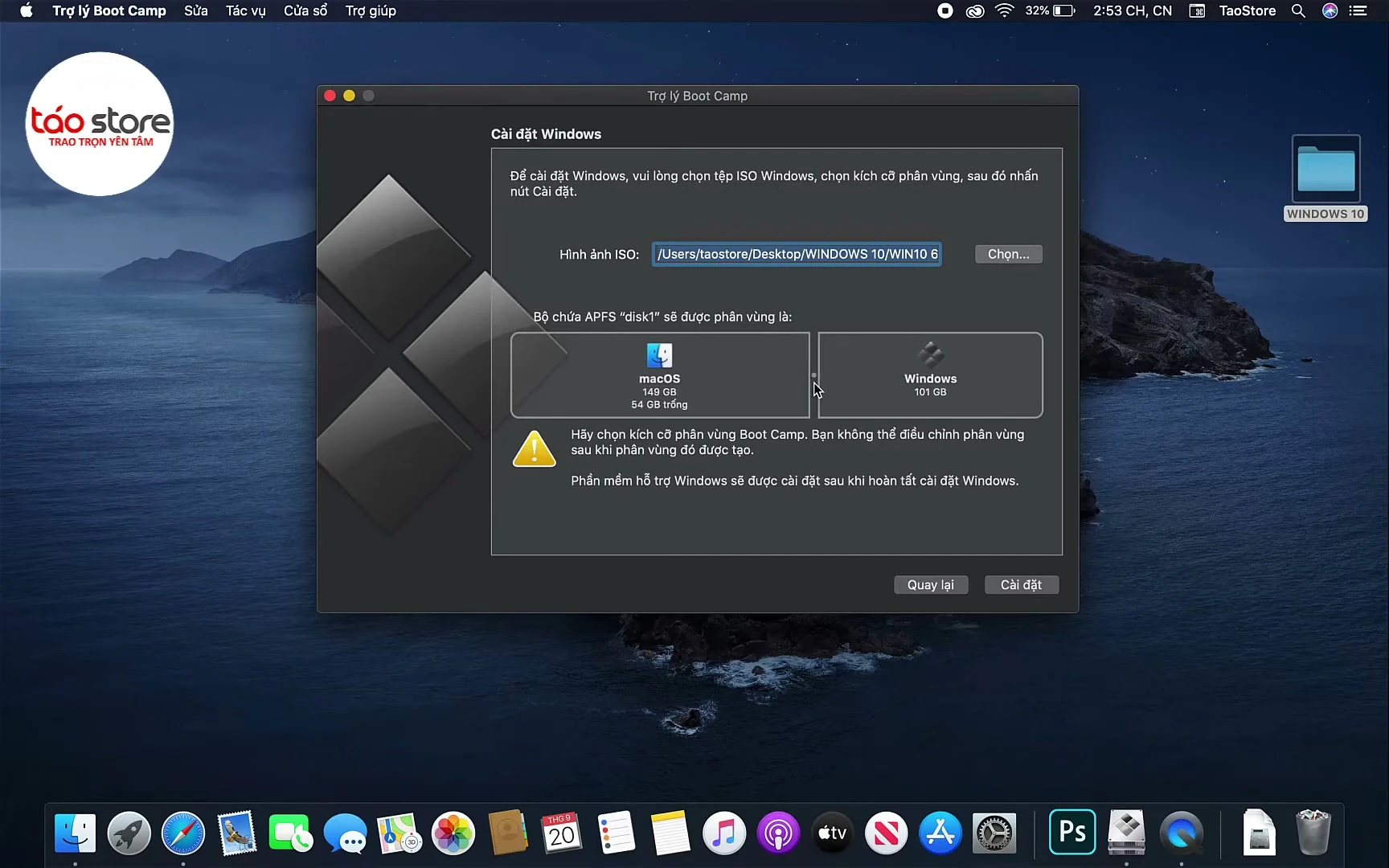Click the "Quay lại" button to go back
Viewport: 1389px width, 868px height.
930,584
